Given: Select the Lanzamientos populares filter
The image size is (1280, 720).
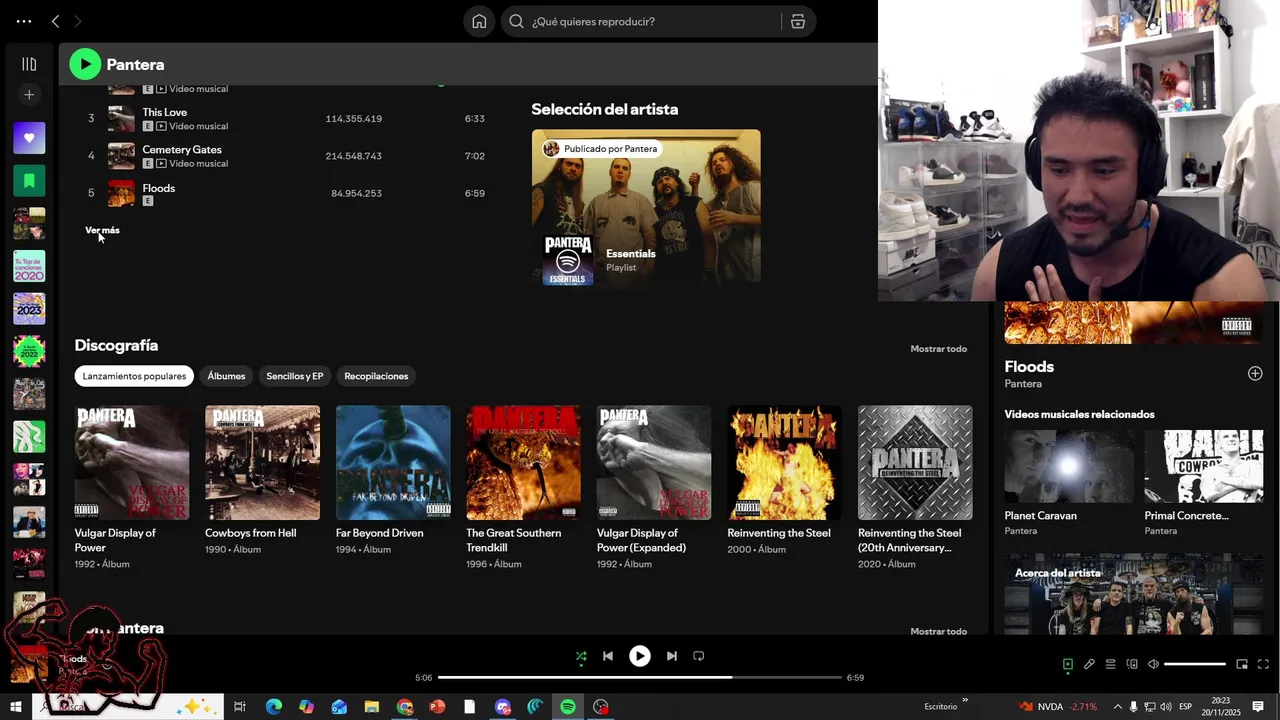Looking at the screenshot, I should coord(134,376).
